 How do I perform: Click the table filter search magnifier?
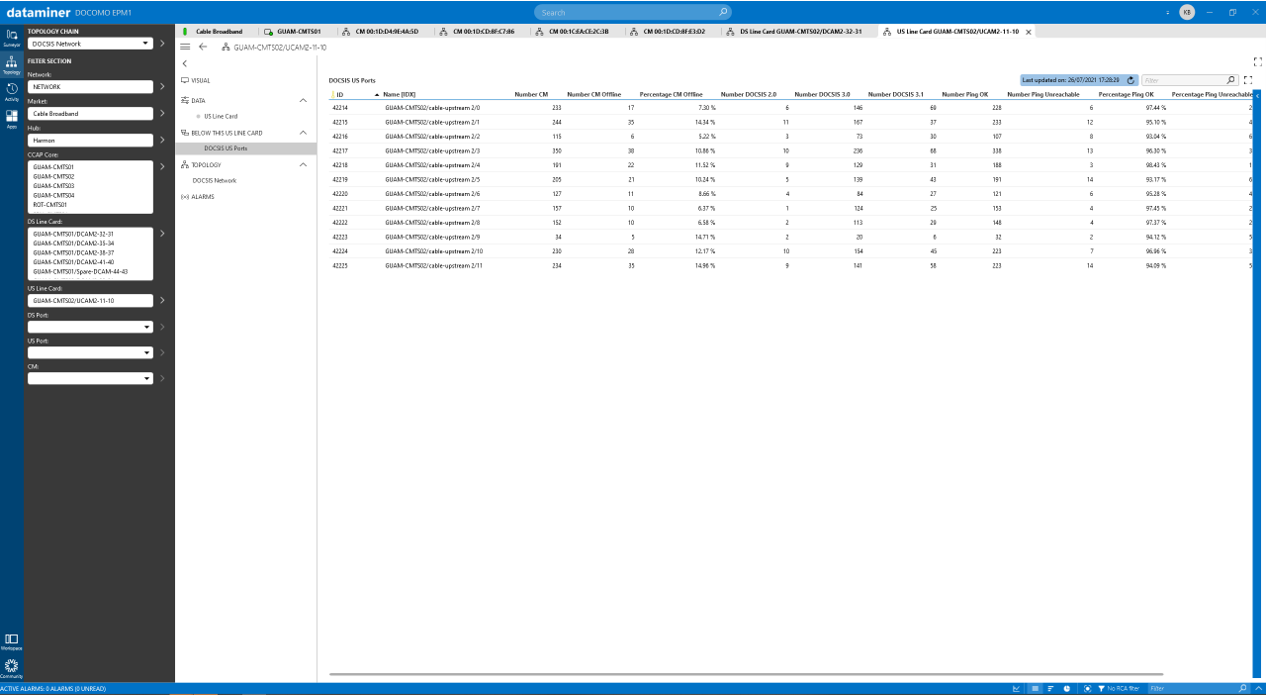click(x=1231, y=80)
